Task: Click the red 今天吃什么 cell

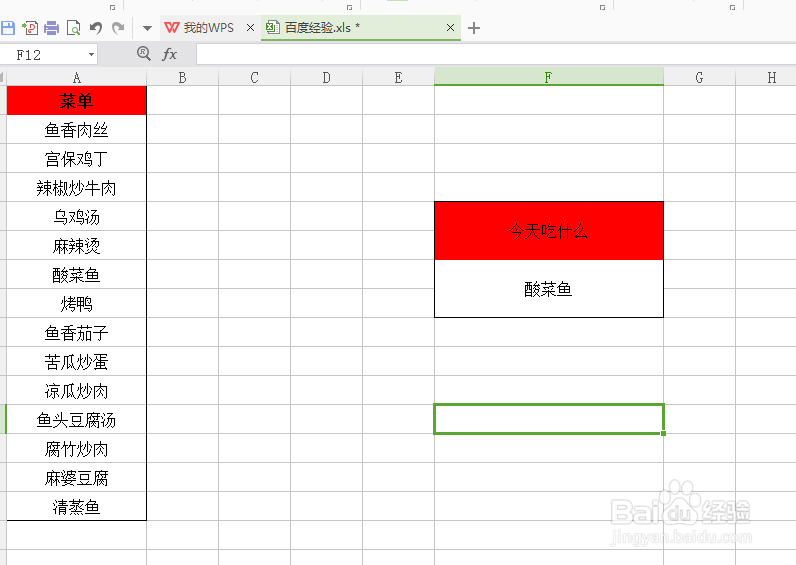Action: [x=549, y=231]
